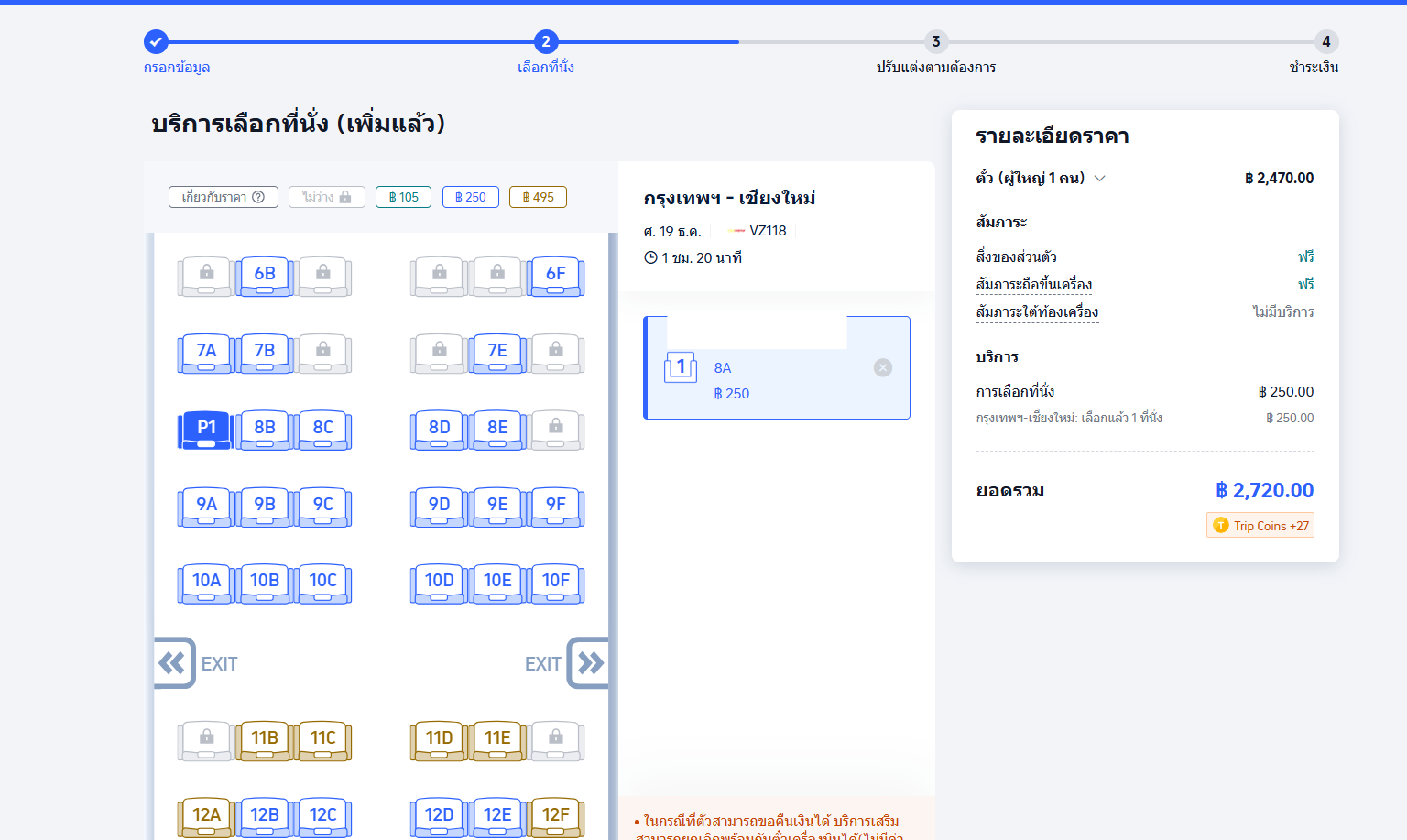Viewport: 1407px width, 840px height.
Task: Go back to step 1 fill information
Action: click(x=157, y=42)
